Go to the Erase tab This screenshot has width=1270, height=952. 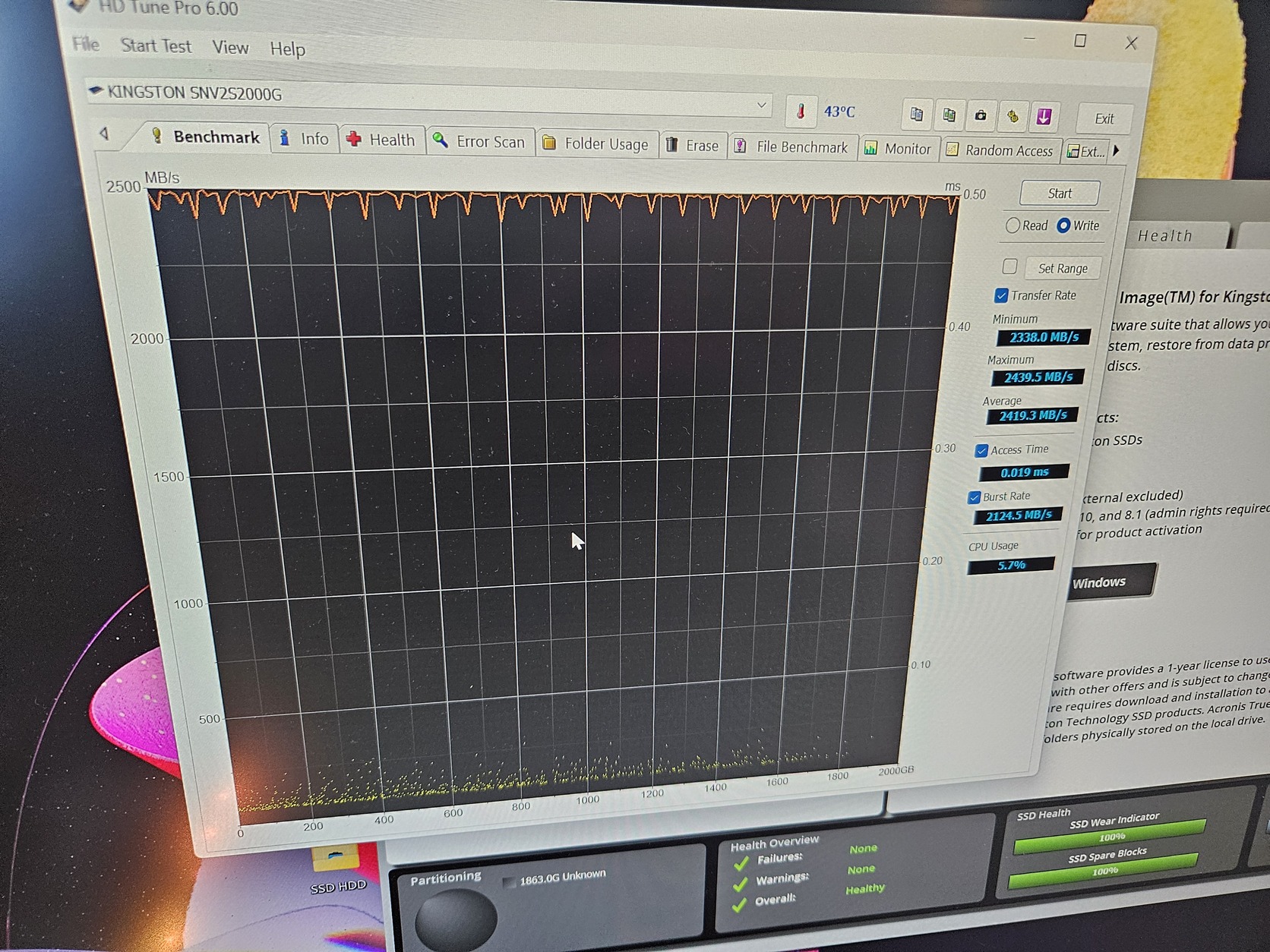pyautogui.click(x=692, y=146)
